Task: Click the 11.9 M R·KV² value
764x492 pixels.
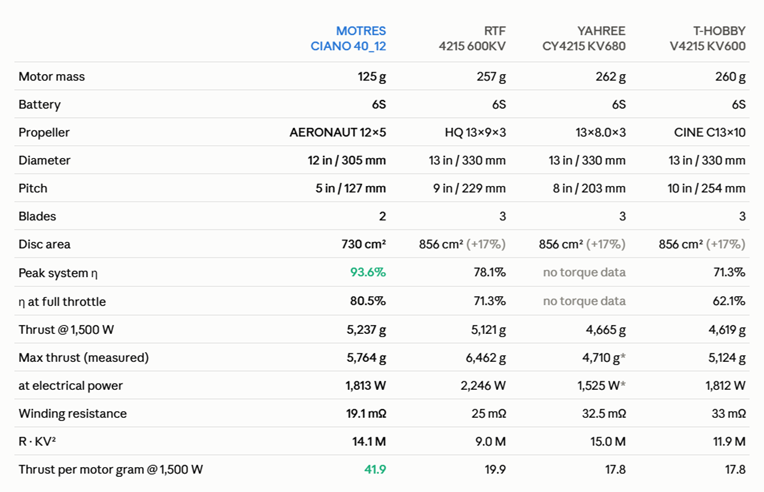Action: pos(729,442)
